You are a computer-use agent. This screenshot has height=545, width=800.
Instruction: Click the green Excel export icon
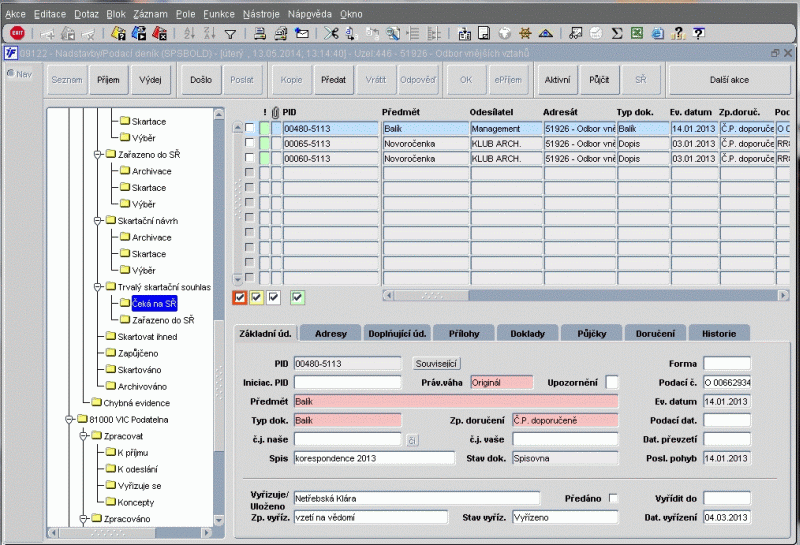coord(636,34)
